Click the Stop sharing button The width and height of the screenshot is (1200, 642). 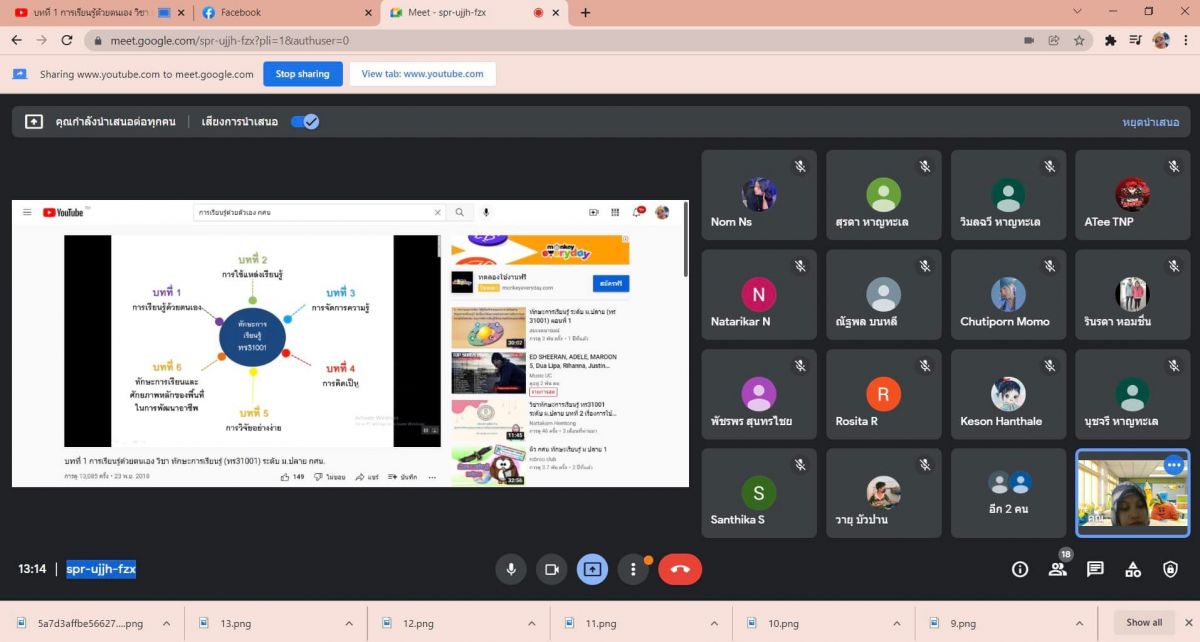(302, 74)
